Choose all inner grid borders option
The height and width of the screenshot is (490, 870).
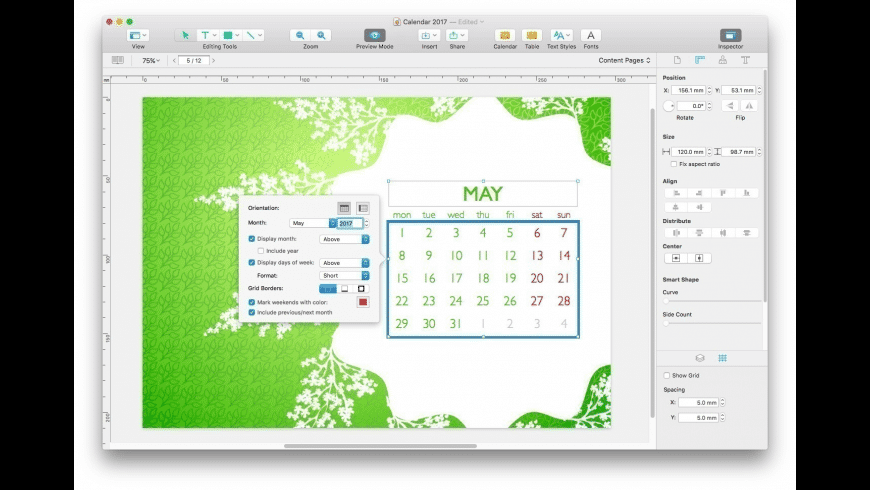pos(328,289)
